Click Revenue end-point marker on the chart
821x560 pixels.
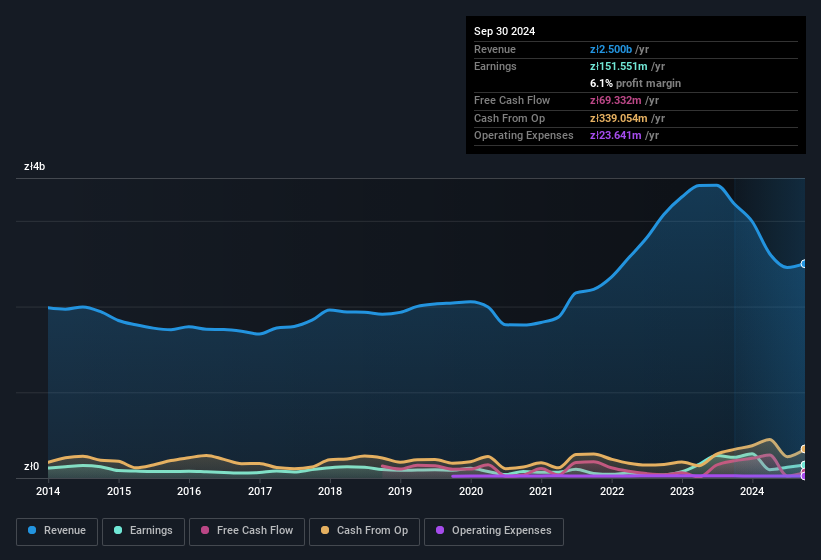[804, 264]
